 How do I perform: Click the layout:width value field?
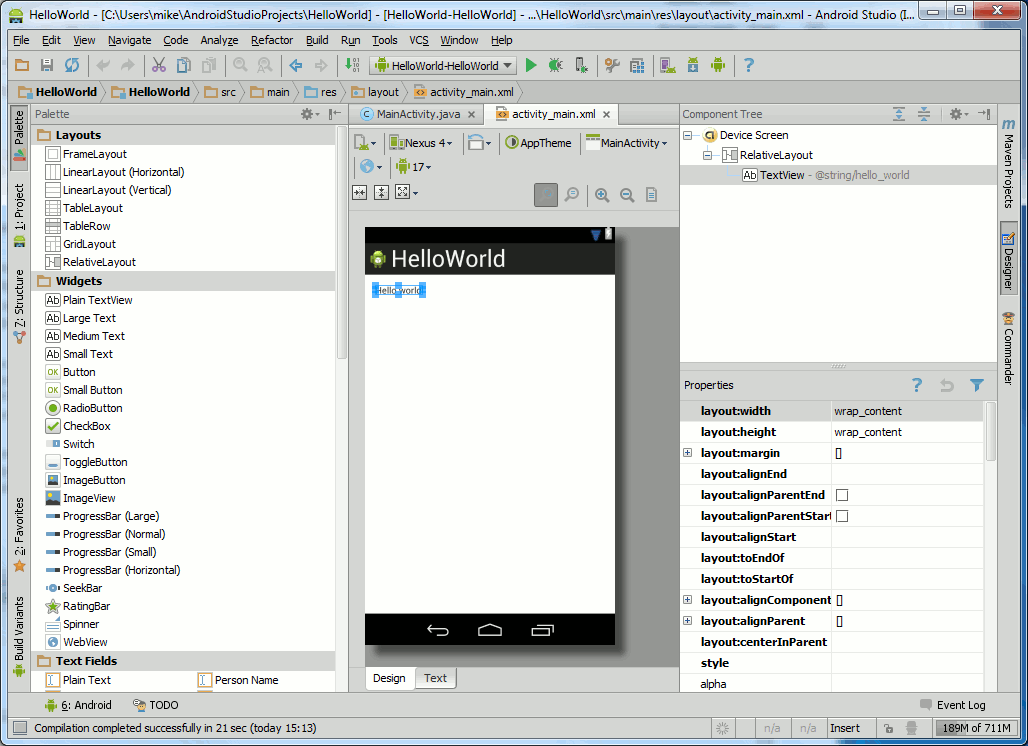coord(907,411)
